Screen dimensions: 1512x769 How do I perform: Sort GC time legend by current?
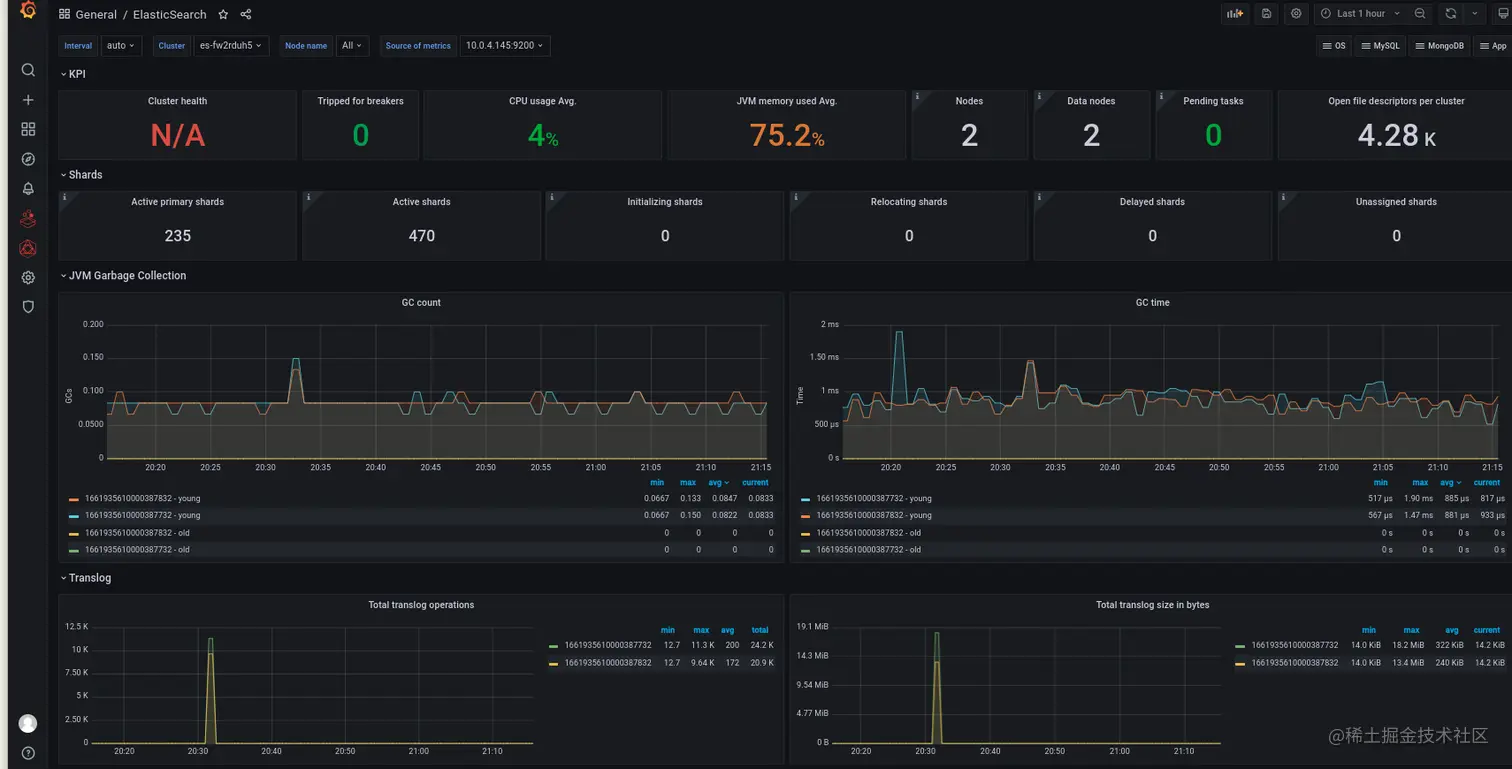point(1487,483)
